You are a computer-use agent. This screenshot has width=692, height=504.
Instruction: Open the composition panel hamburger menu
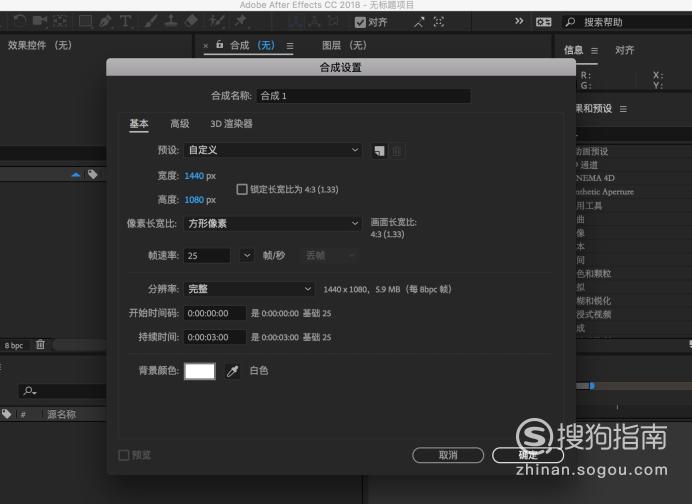pyautogui.click(x=290, y=45)
